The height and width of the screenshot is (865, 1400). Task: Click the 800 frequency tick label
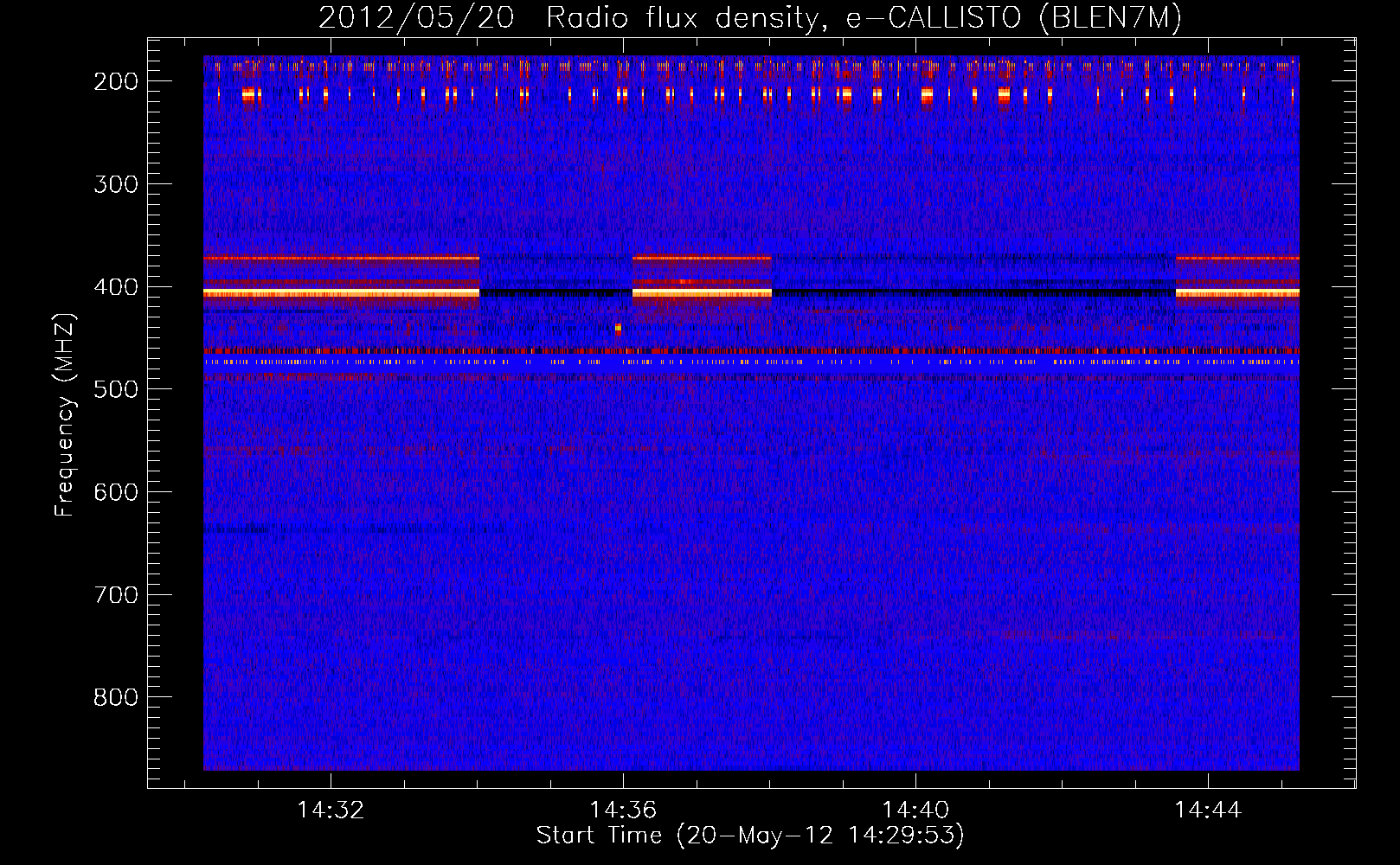coord(116,697)
